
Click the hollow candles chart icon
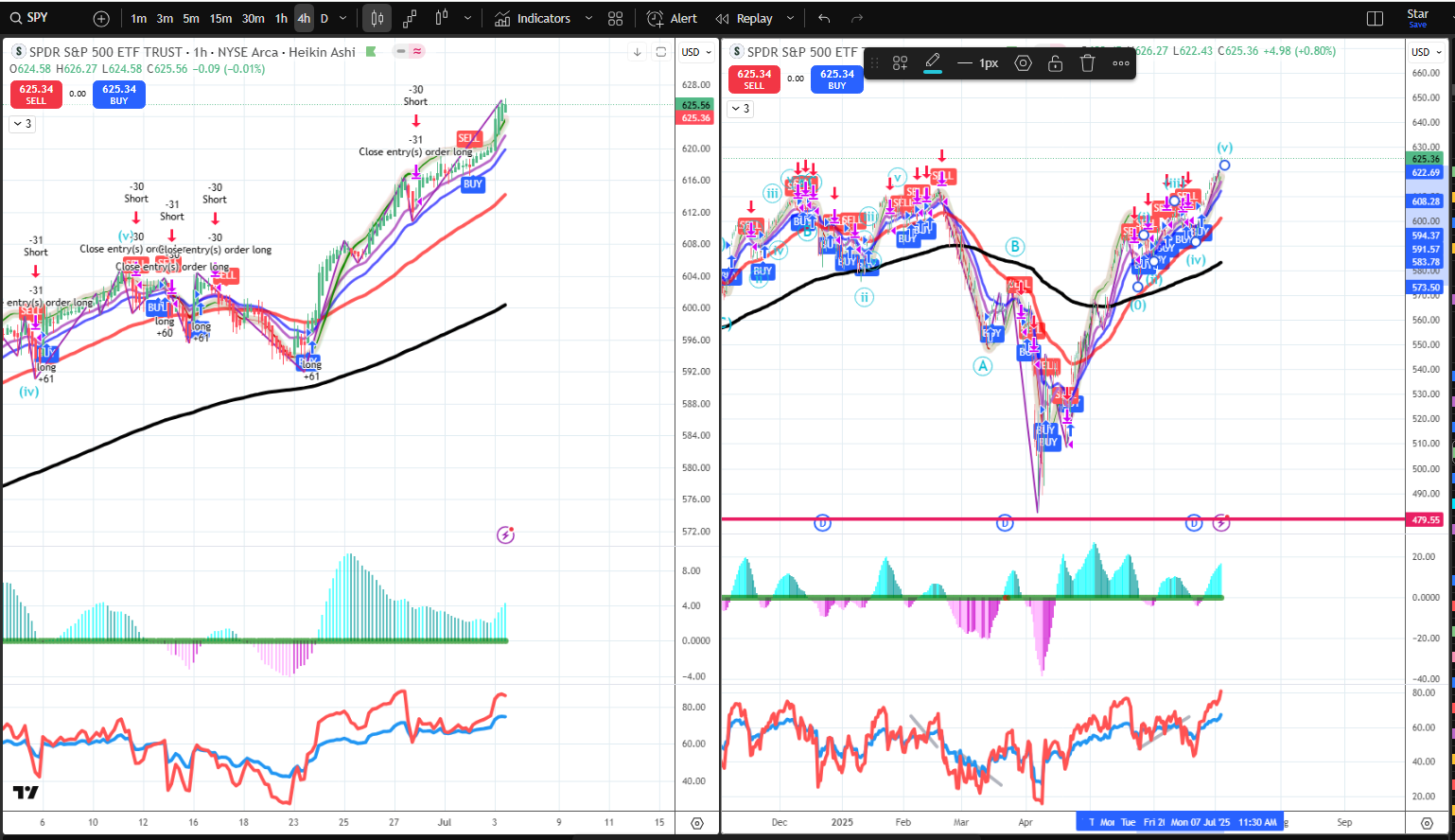pyautogui.click(x=442, y=19)
